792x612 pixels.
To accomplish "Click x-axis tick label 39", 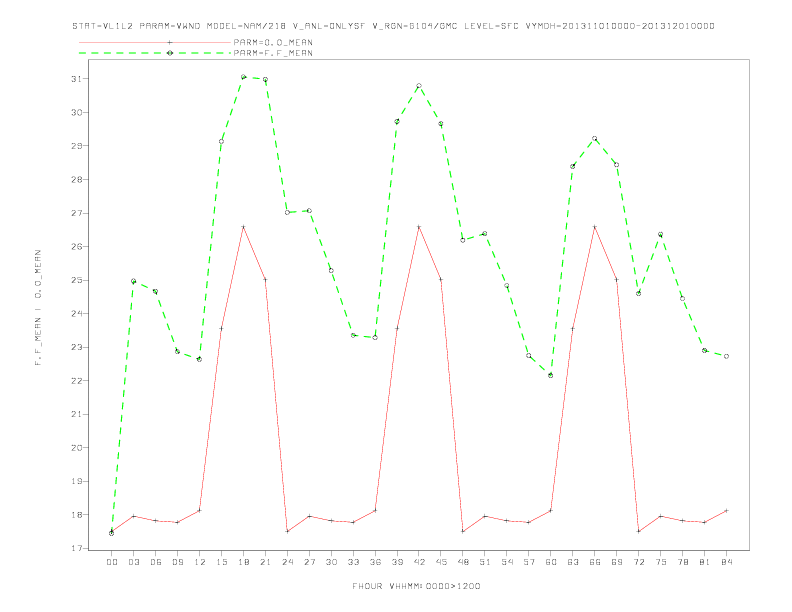I will 397,562.
